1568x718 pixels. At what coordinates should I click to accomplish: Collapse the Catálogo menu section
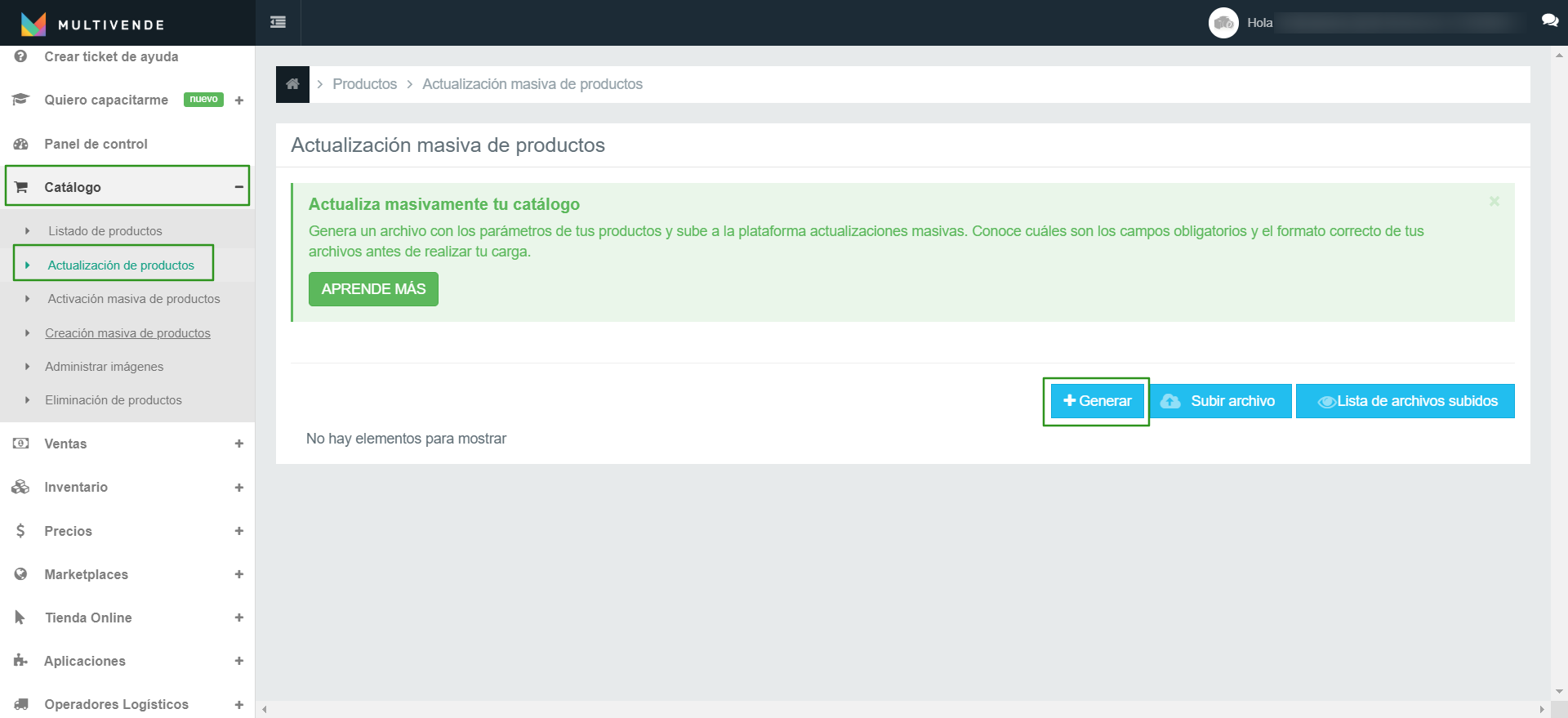[238, 187]
